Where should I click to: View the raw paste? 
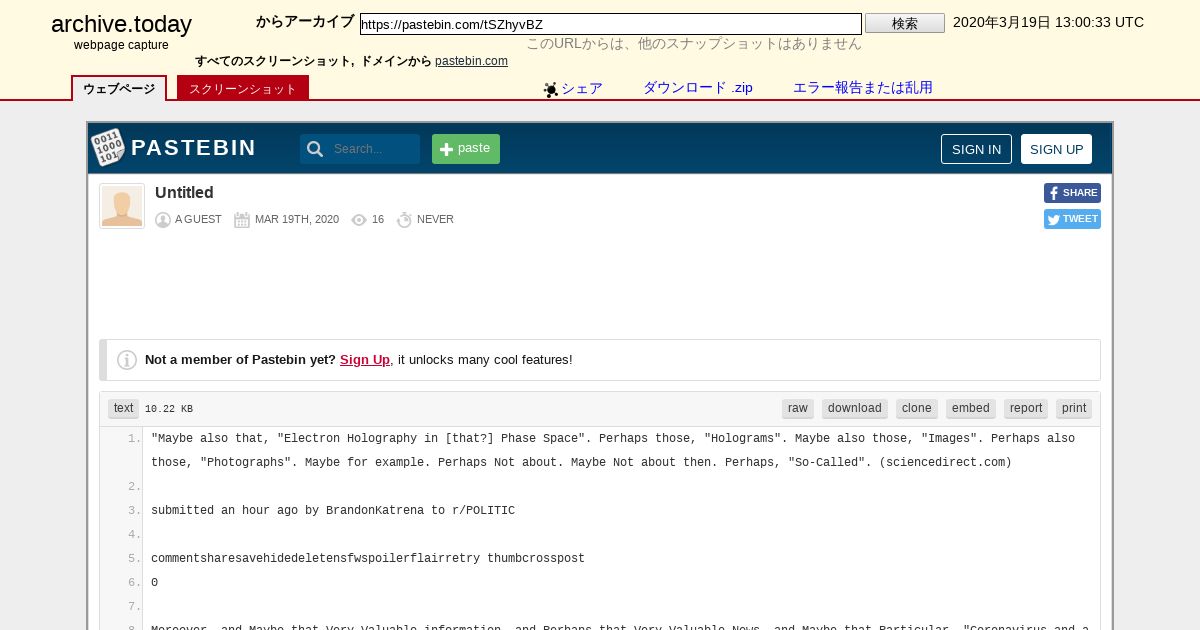[x=798, y=408]
